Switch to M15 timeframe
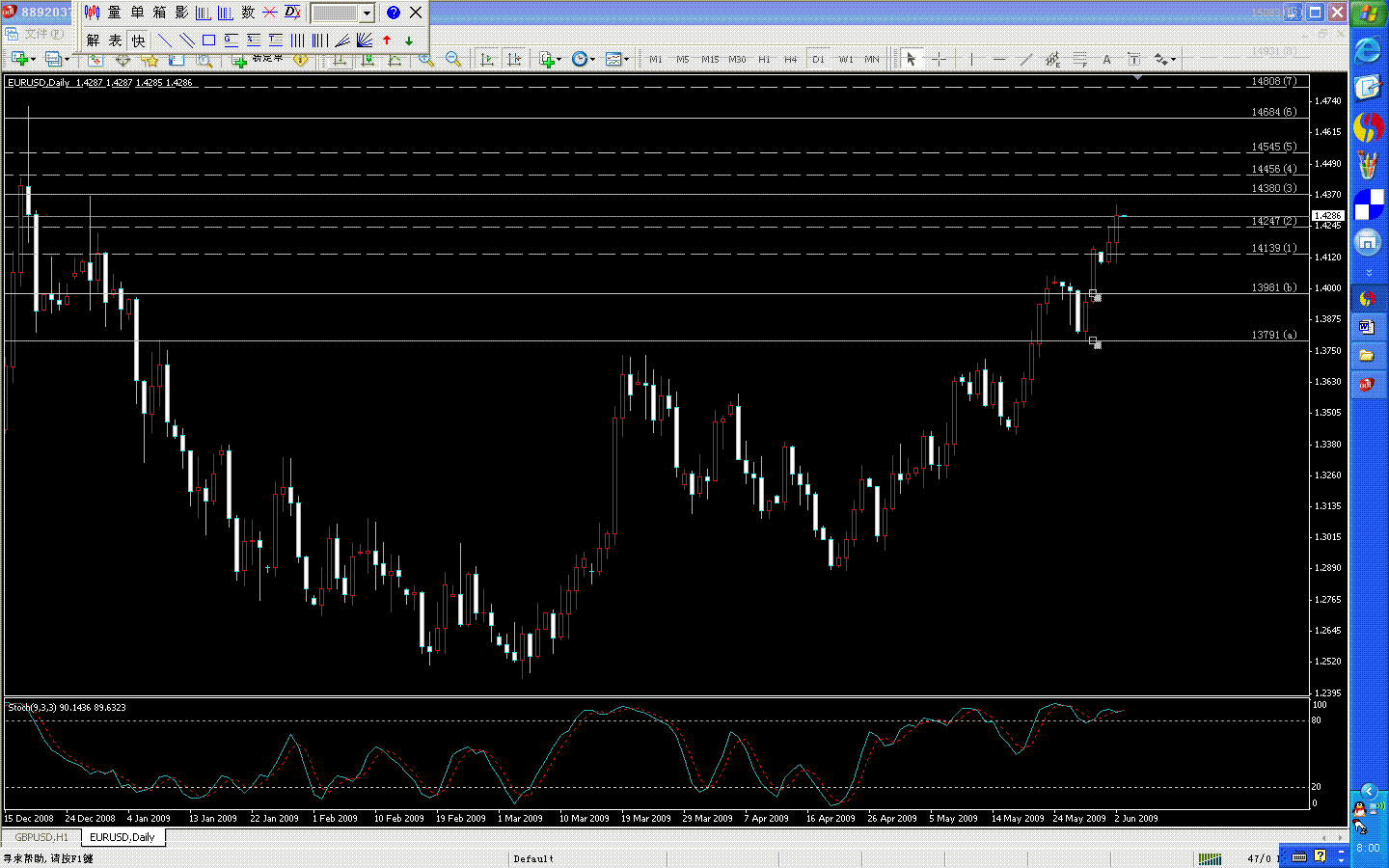 coord(710,60)
